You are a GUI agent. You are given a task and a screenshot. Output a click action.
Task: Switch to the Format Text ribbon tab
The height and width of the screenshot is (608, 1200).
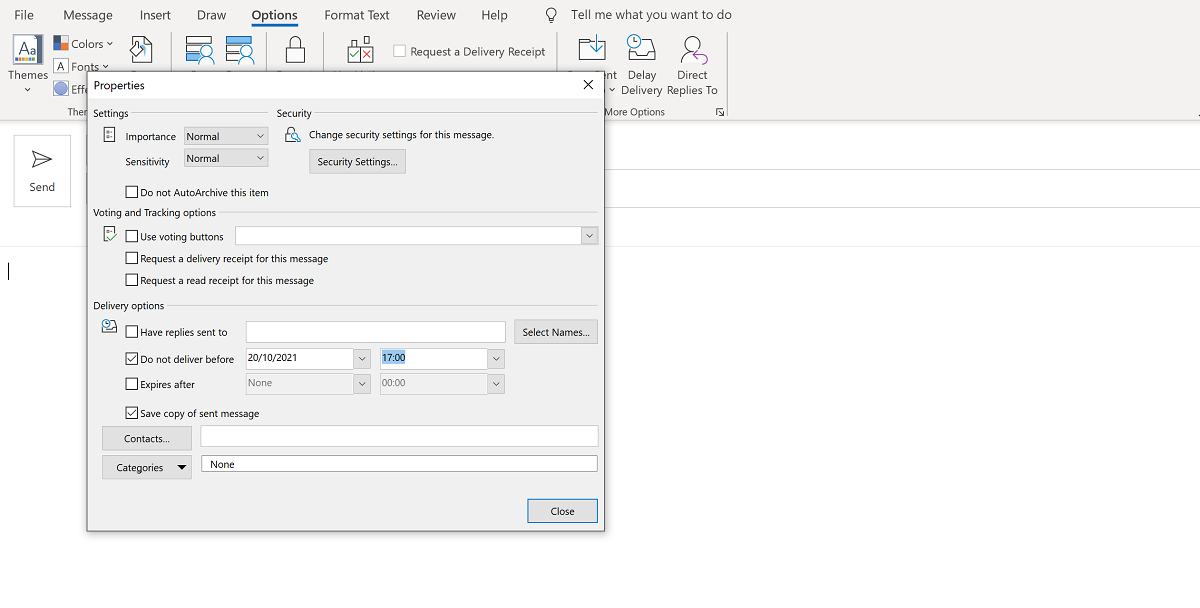pyautogui.click(x=357, y=15)
